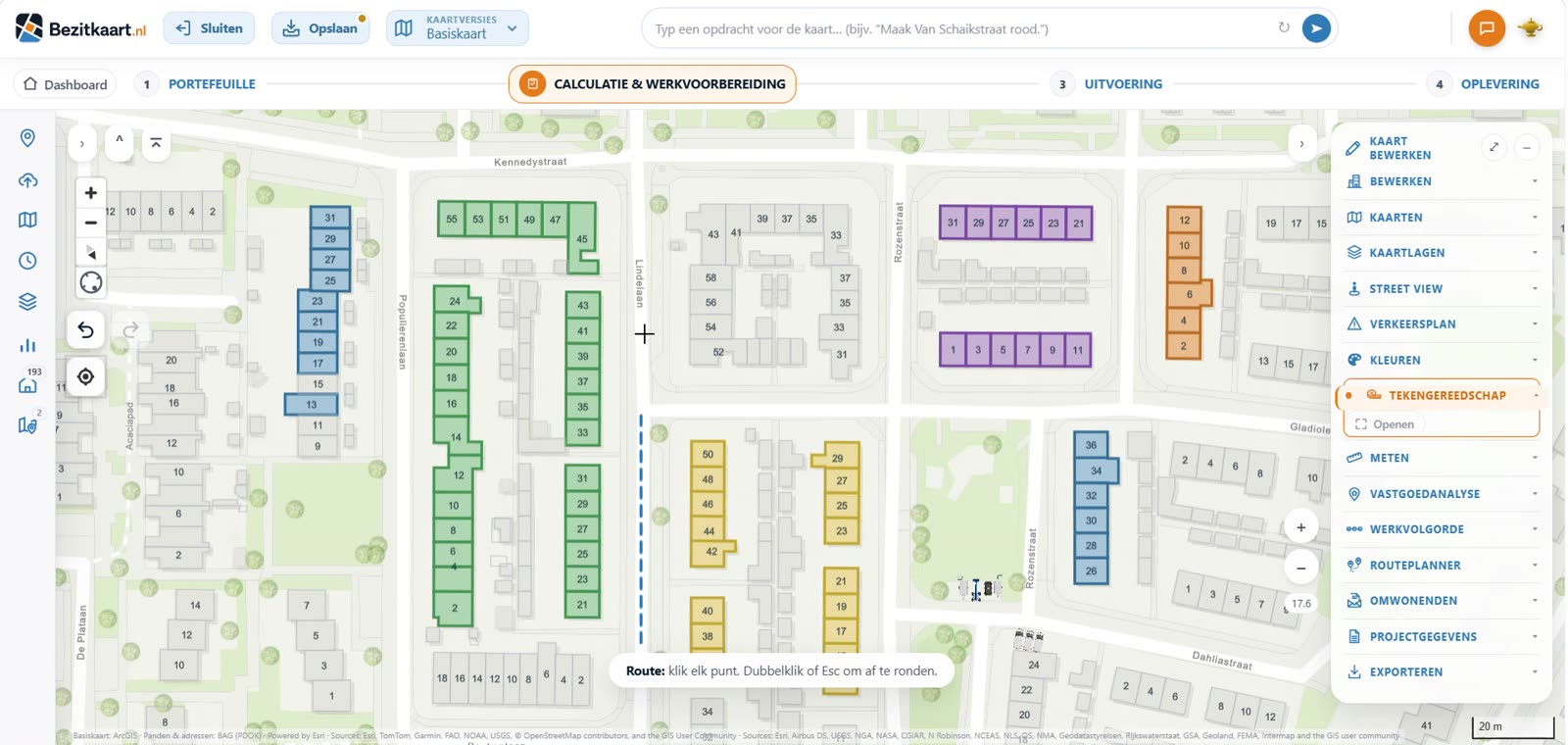Locate my position with the crosshair button
Screen dimensions: 1568x745
(85, 376)
